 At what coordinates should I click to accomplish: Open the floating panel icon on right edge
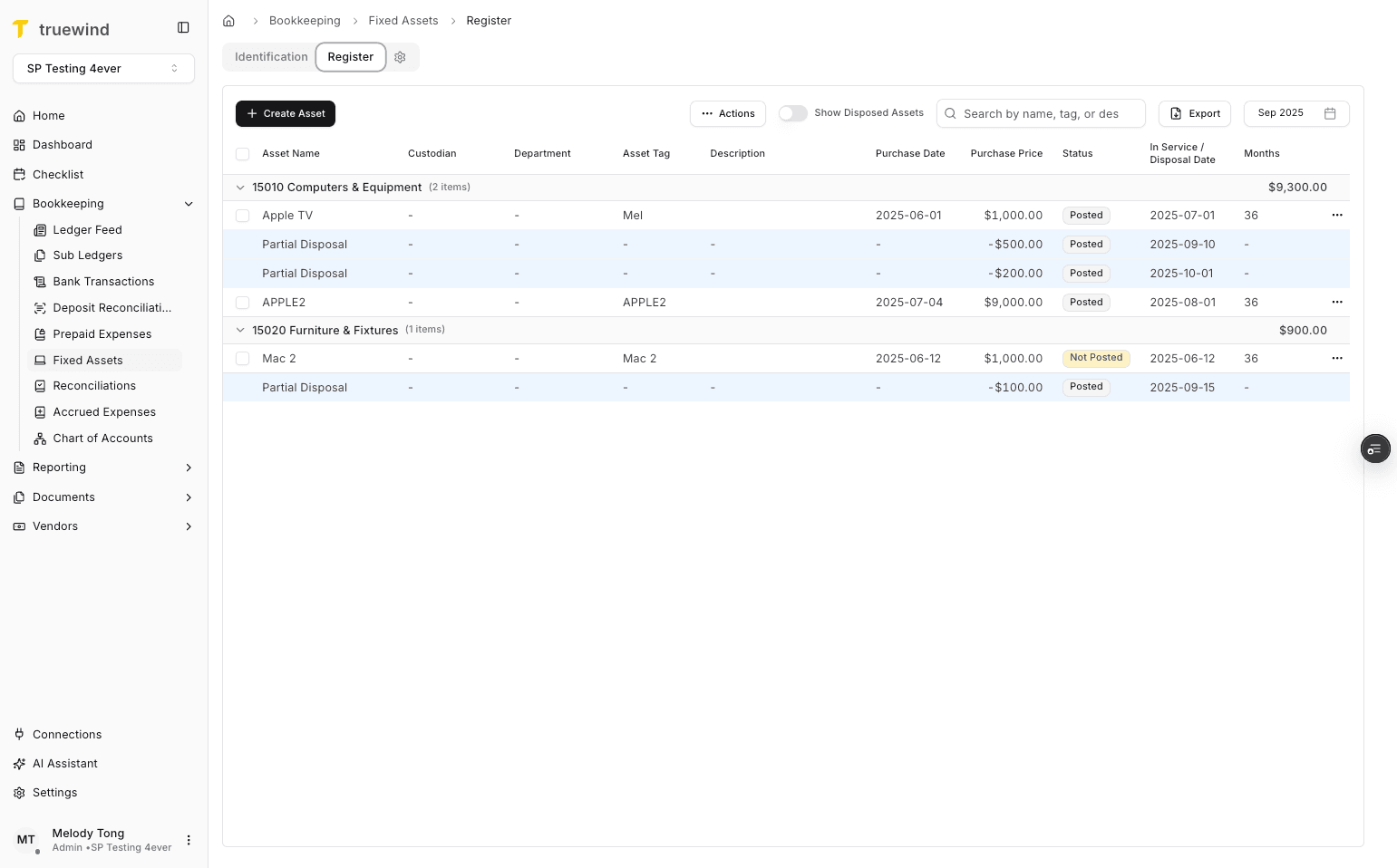1375,448
